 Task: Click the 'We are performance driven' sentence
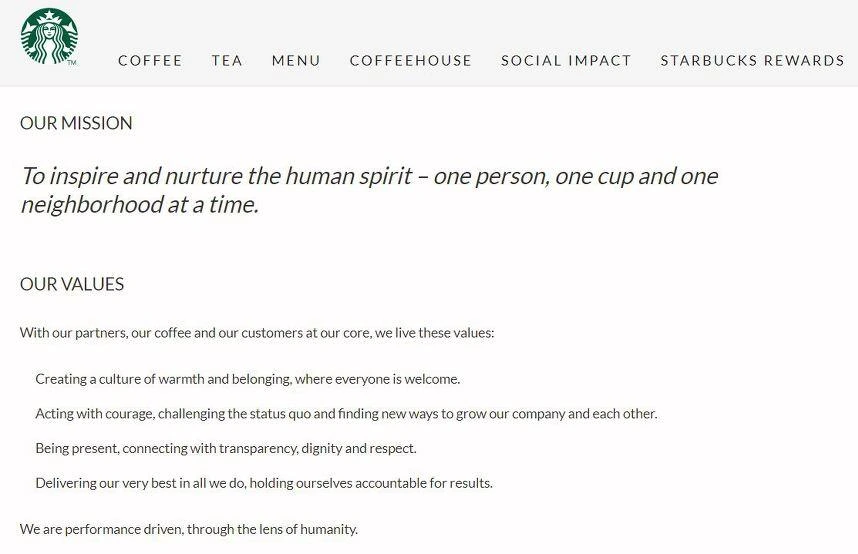[x=189, y=529]
